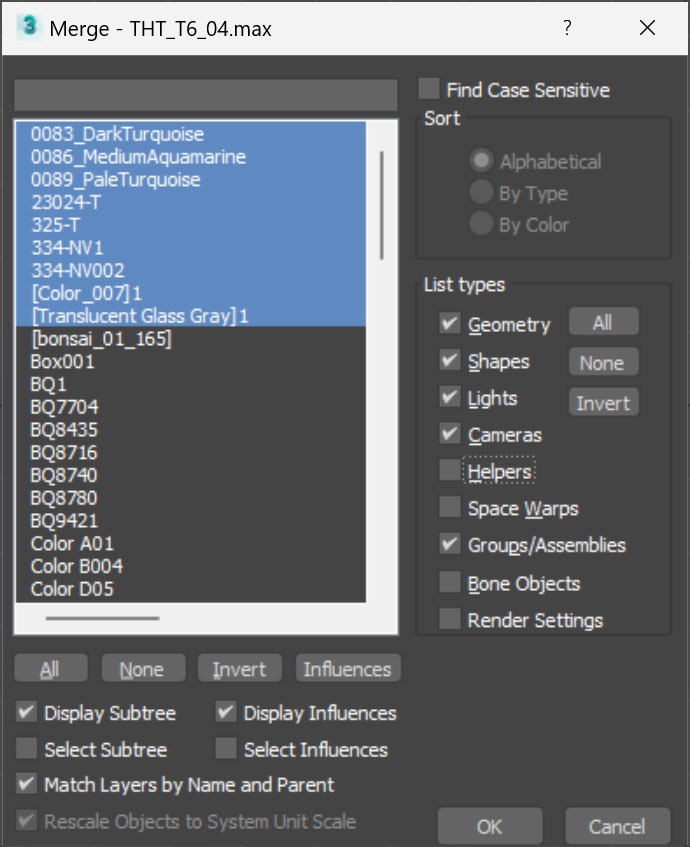The image size is (690, 847).
Task: Toggle Find Case Sensitive option
Action: click(x=429, y=90)
